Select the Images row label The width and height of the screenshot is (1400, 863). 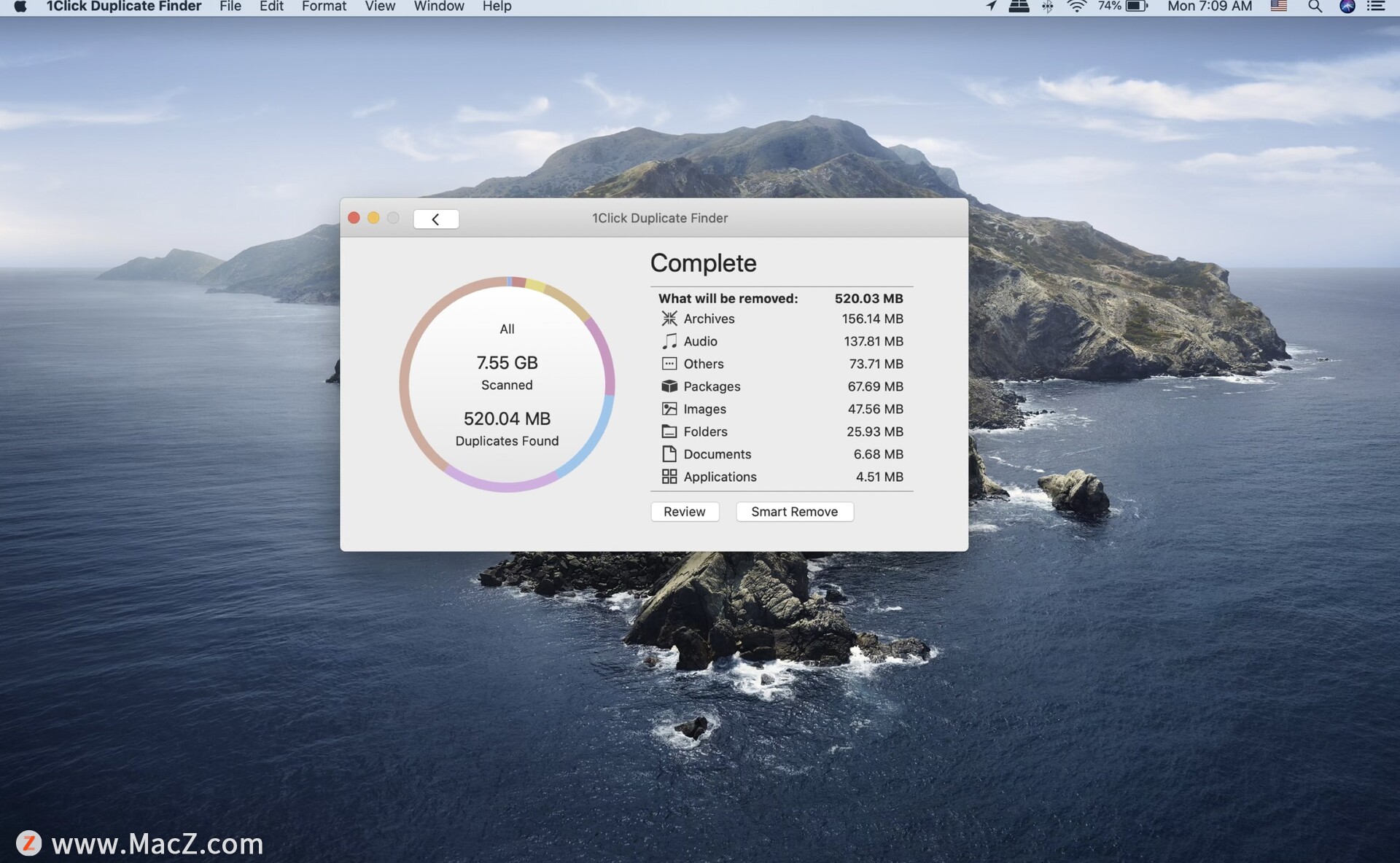(704, 409)
